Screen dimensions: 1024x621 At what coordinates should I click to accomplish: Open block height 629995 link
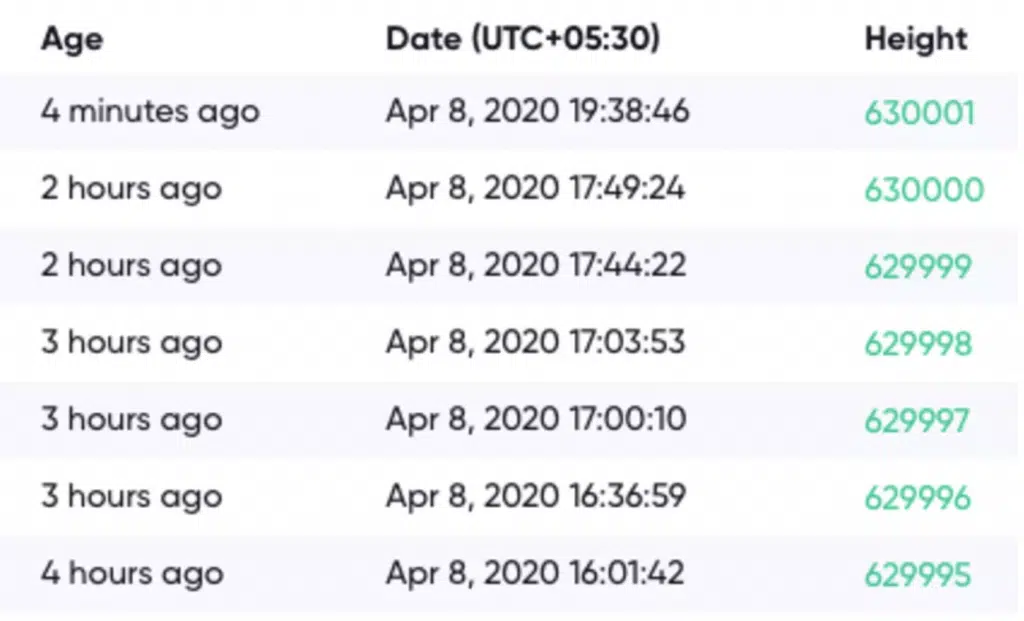918,575
